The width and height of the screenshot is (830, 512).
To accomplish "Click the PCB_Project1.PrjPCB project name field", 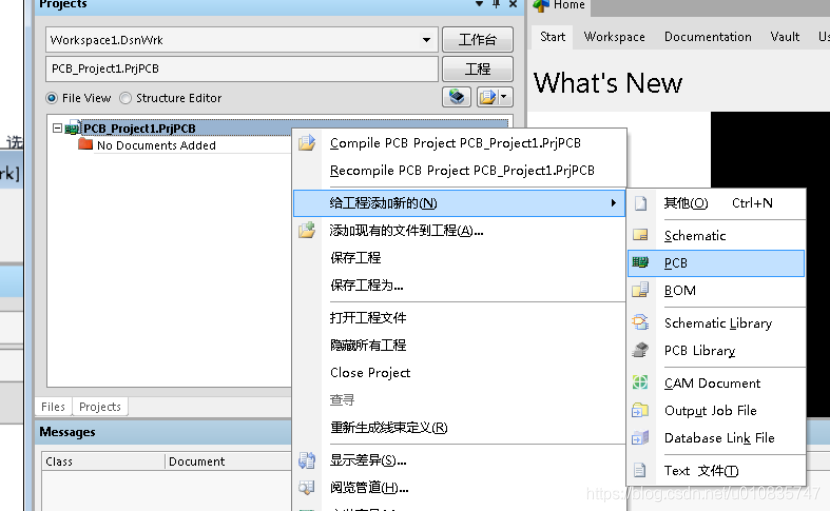I will click(241, 69).
